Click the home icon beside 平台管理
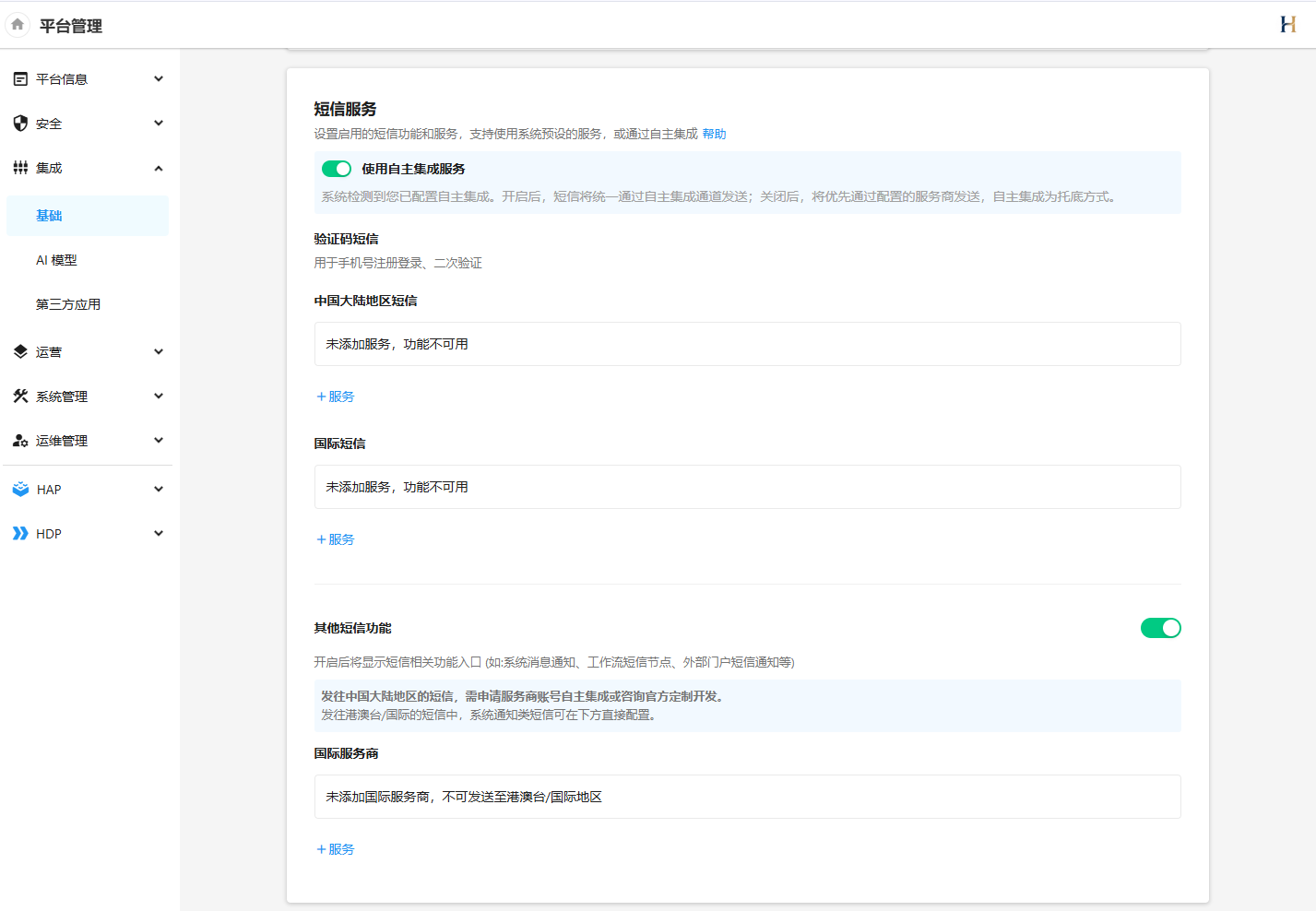The image size is (1316, 911). 18,25
